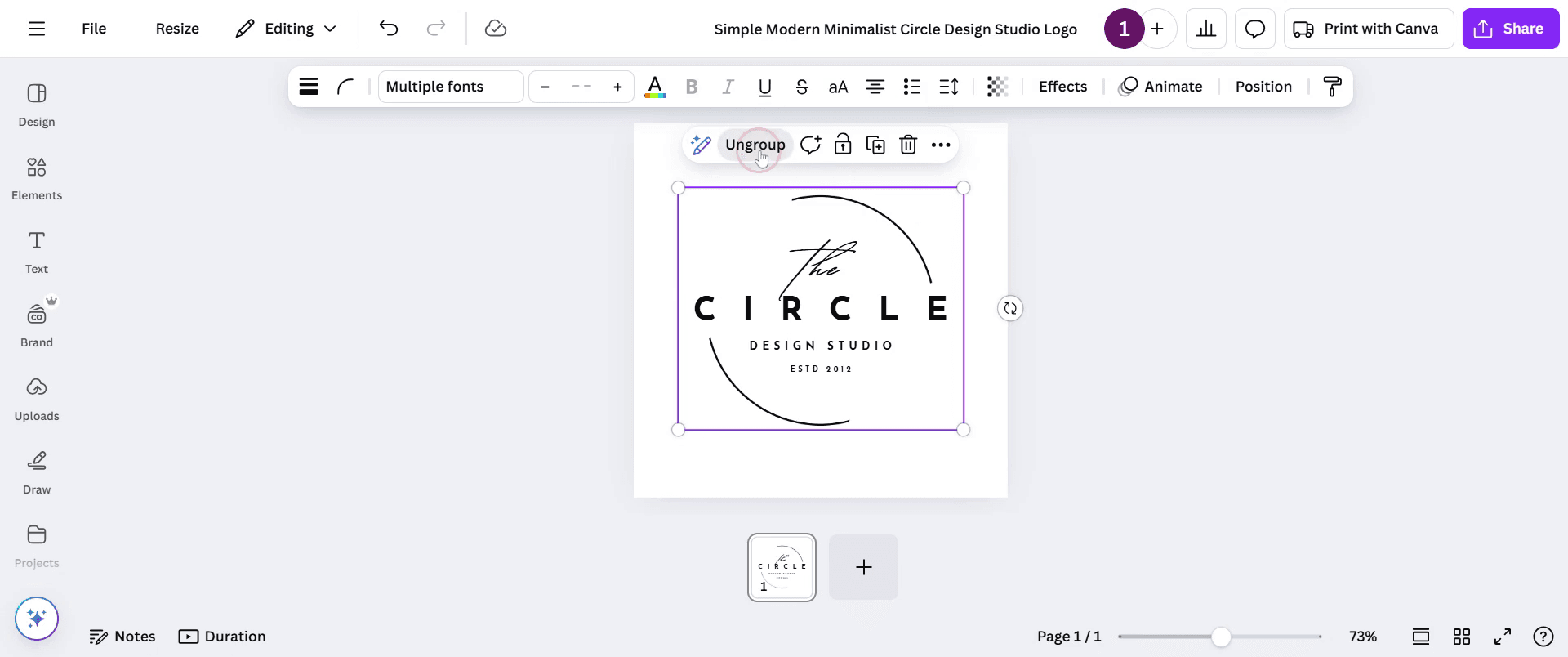This screenshot has height=657, width=1568.
Task: Add a new page
Action: click(863, 567)
